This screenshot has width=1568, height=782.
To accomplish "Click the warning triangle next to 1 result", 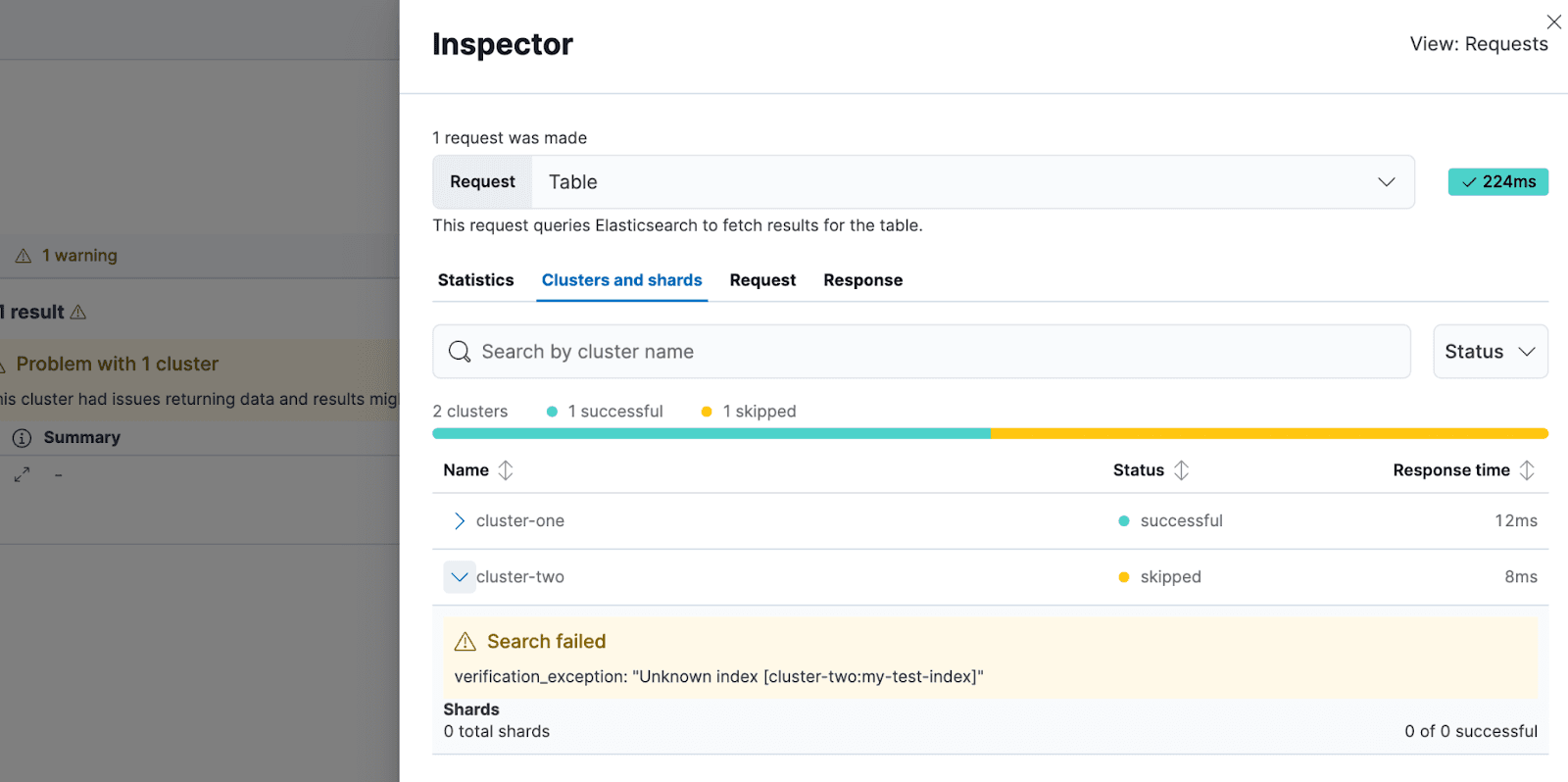I will pos(78,313).
